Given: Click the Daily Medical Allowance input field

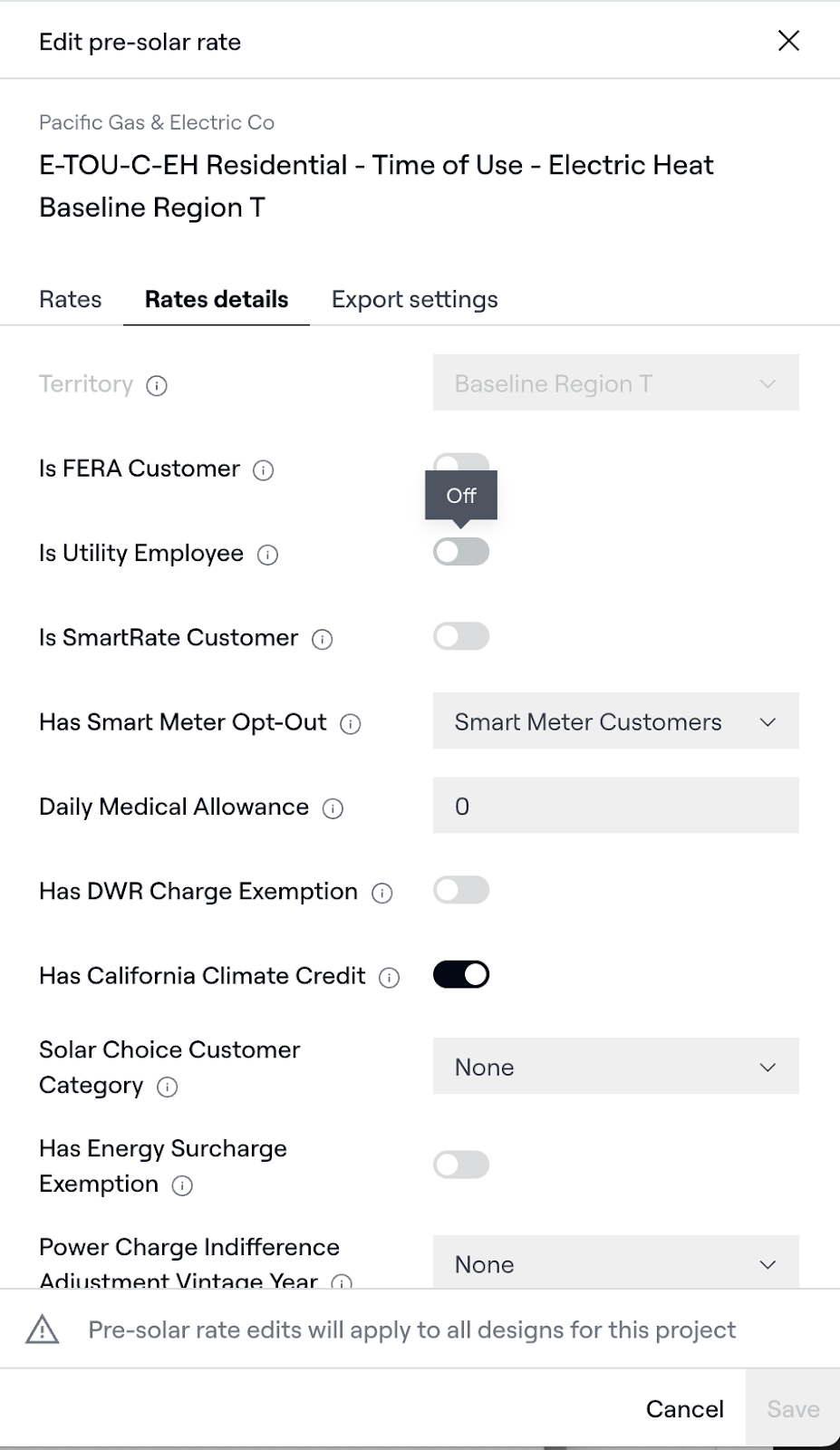Looking at the screenshot, I should pos(615,806).
